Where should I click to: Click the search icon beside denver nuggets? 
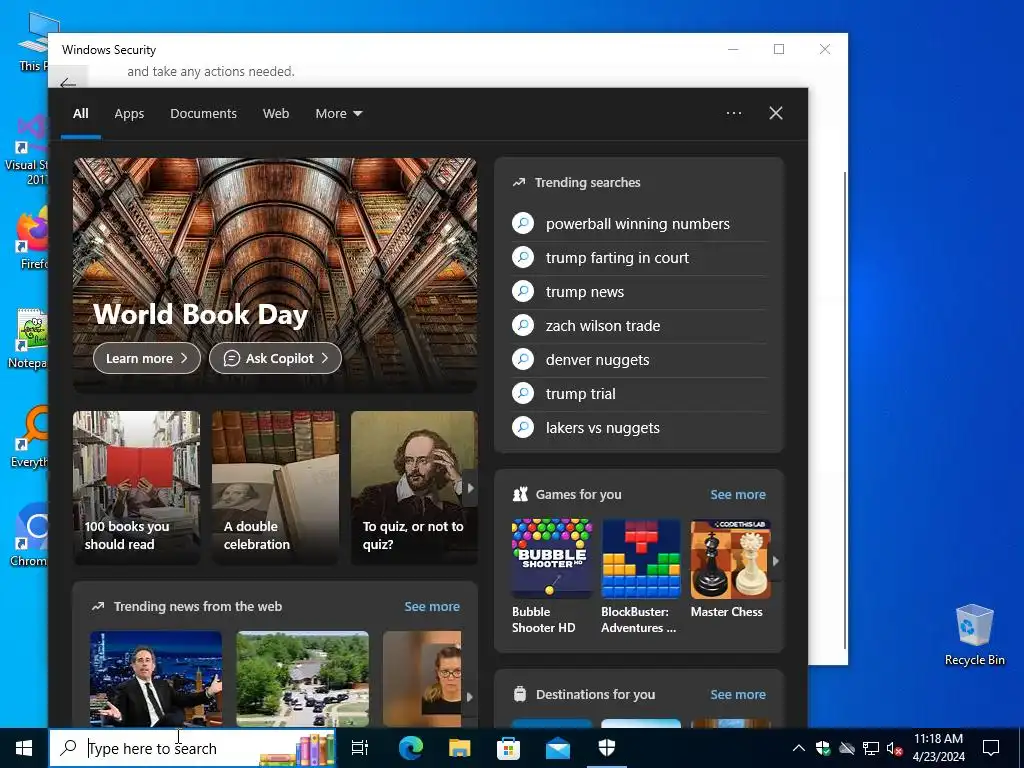(523, 359)
